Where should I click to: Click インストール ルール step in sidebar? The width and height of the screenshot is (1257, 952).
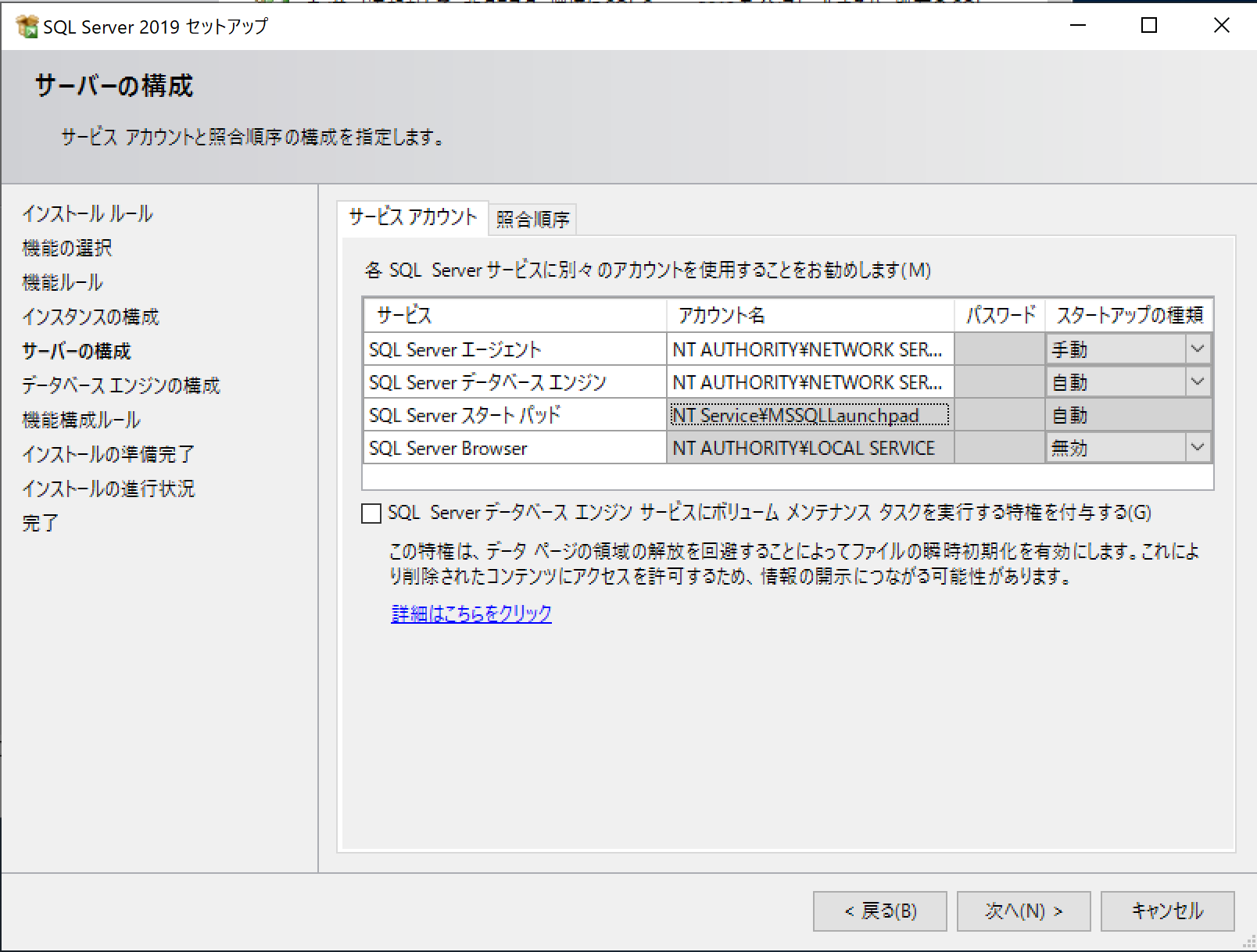(x=88, y=213)
